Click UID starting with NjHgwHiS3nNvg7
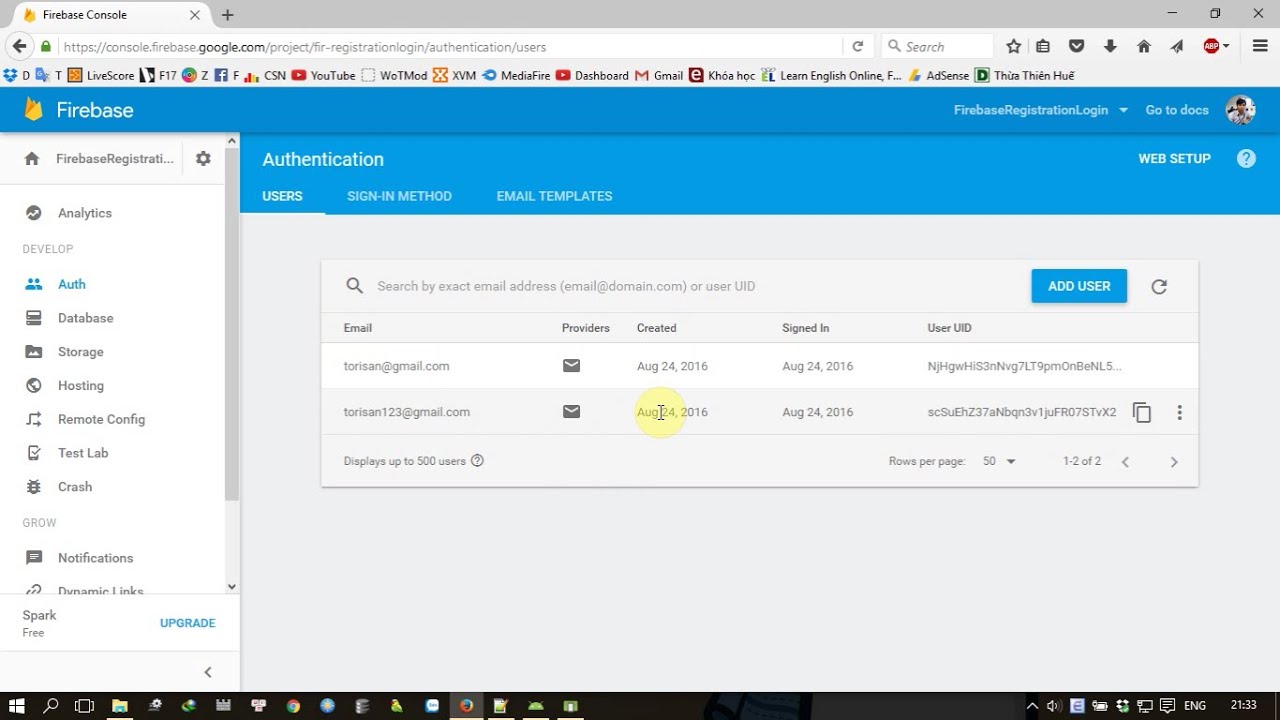 (1024, 366)
